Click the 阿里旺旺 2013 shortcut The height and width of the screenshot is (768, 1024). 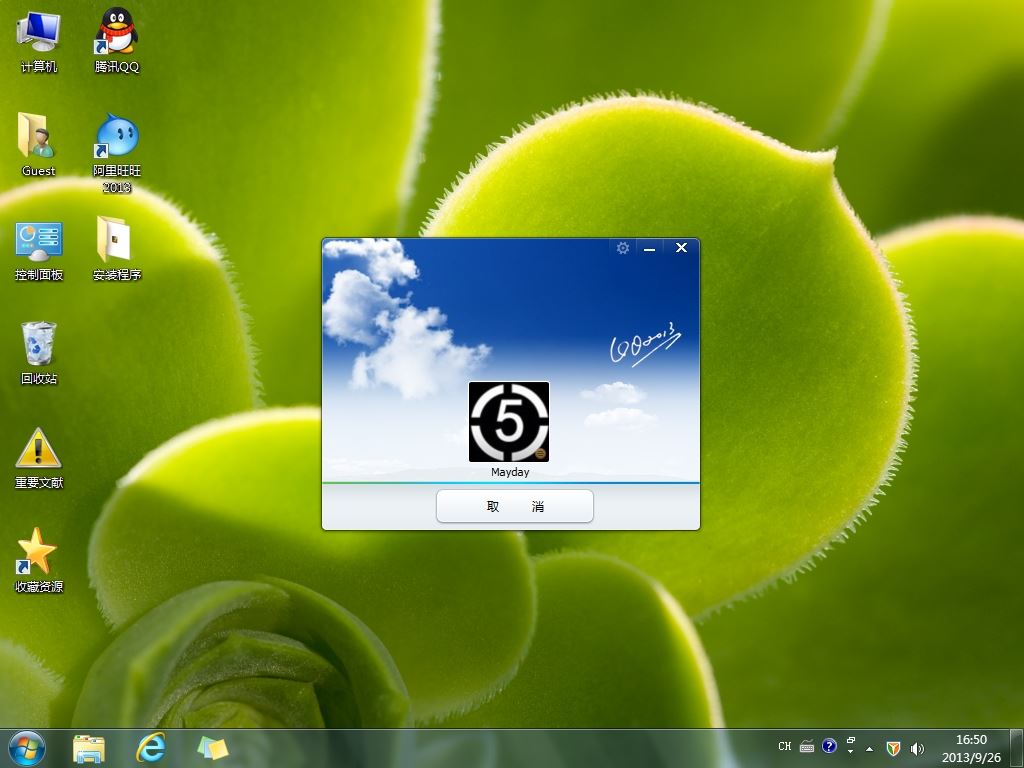117,153
